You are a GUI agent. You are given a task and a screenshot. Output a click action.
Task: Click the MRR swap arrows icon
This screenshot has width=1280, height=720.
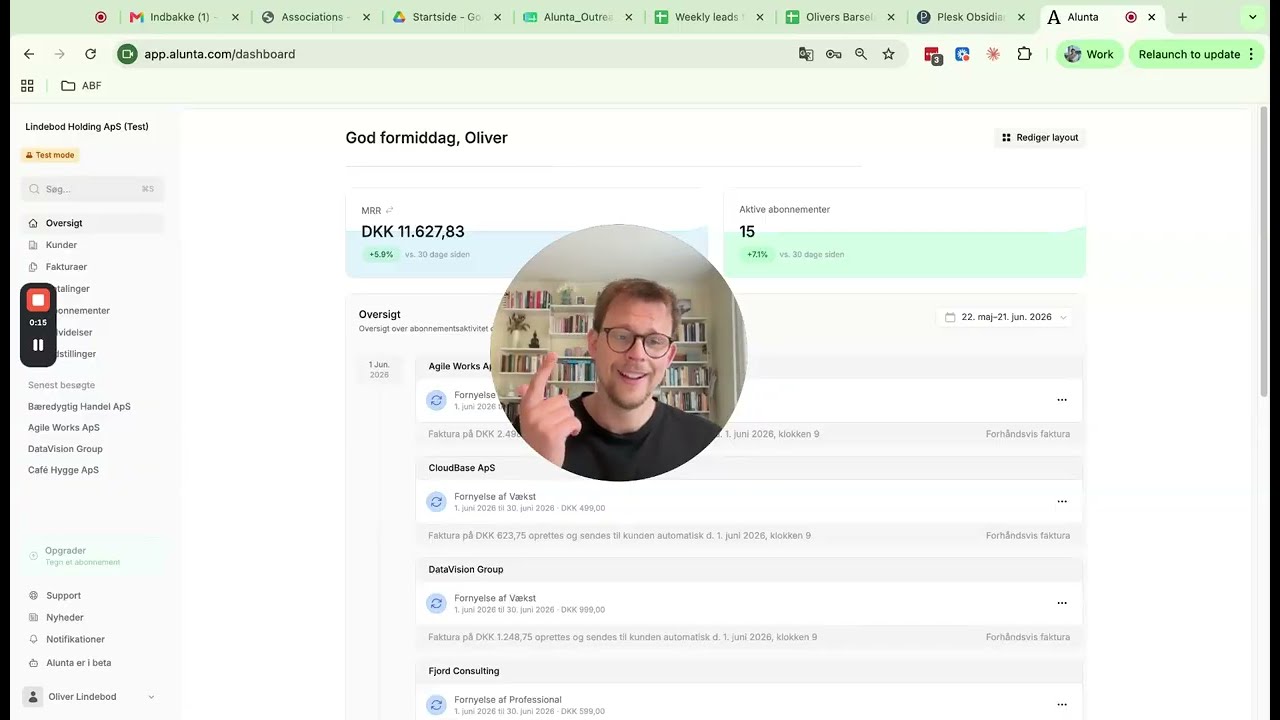coord(389,210)
